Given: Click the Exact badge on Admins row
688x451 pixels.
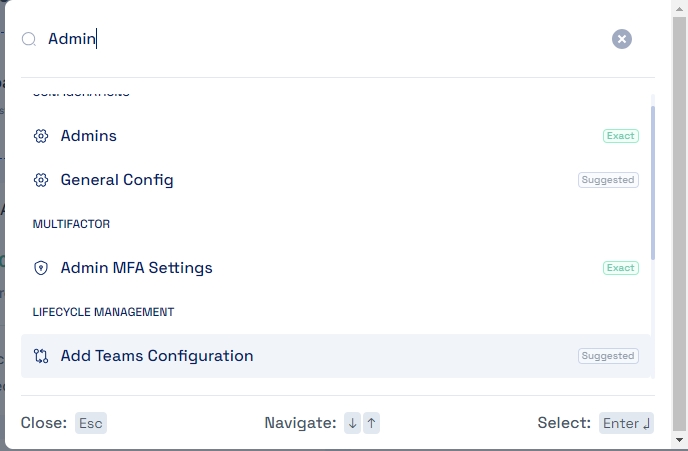Looking at the screenshot, I should [x=620, y=136].
